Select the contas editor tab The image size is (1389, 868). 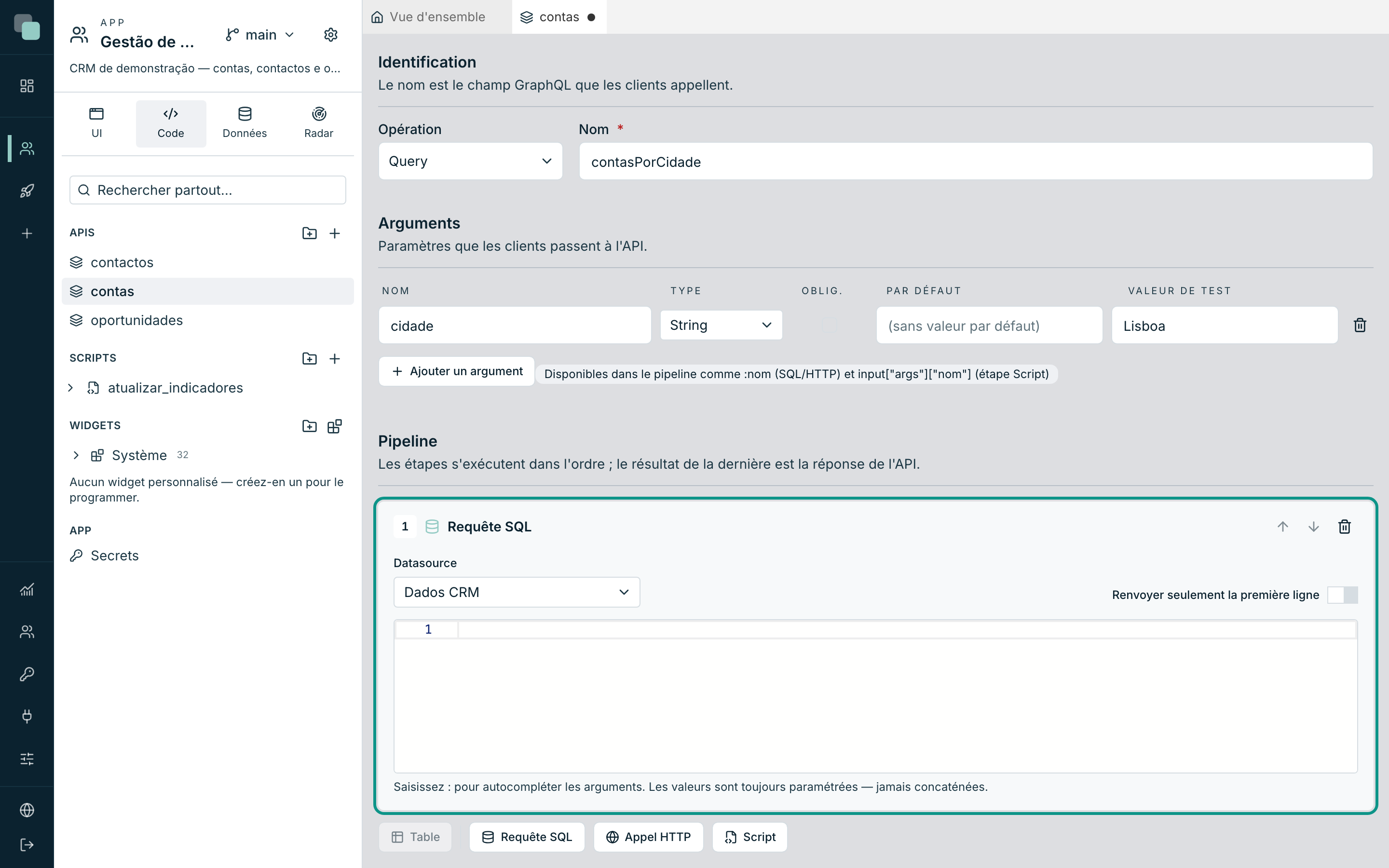coord(558,17)
